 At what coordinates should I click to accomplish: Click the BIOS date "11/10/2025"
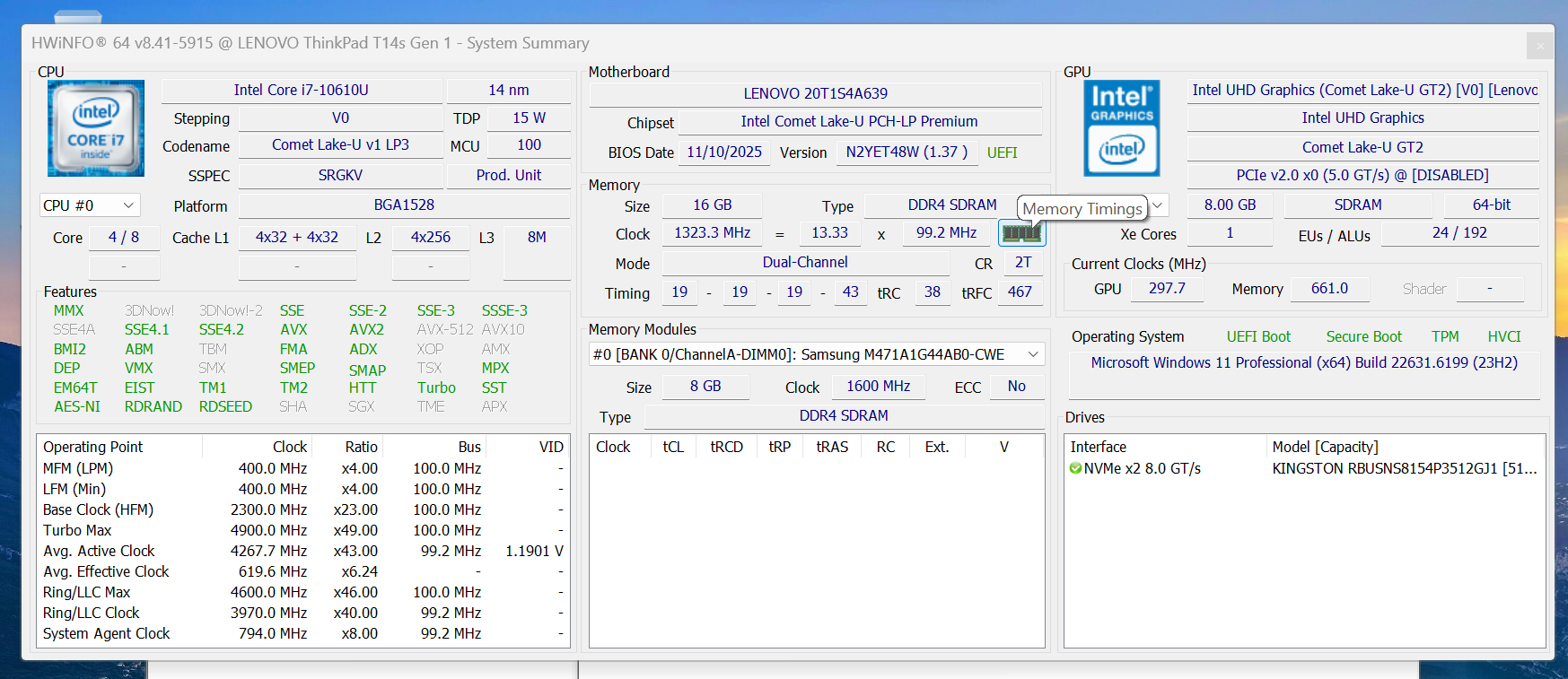(724, 152)
